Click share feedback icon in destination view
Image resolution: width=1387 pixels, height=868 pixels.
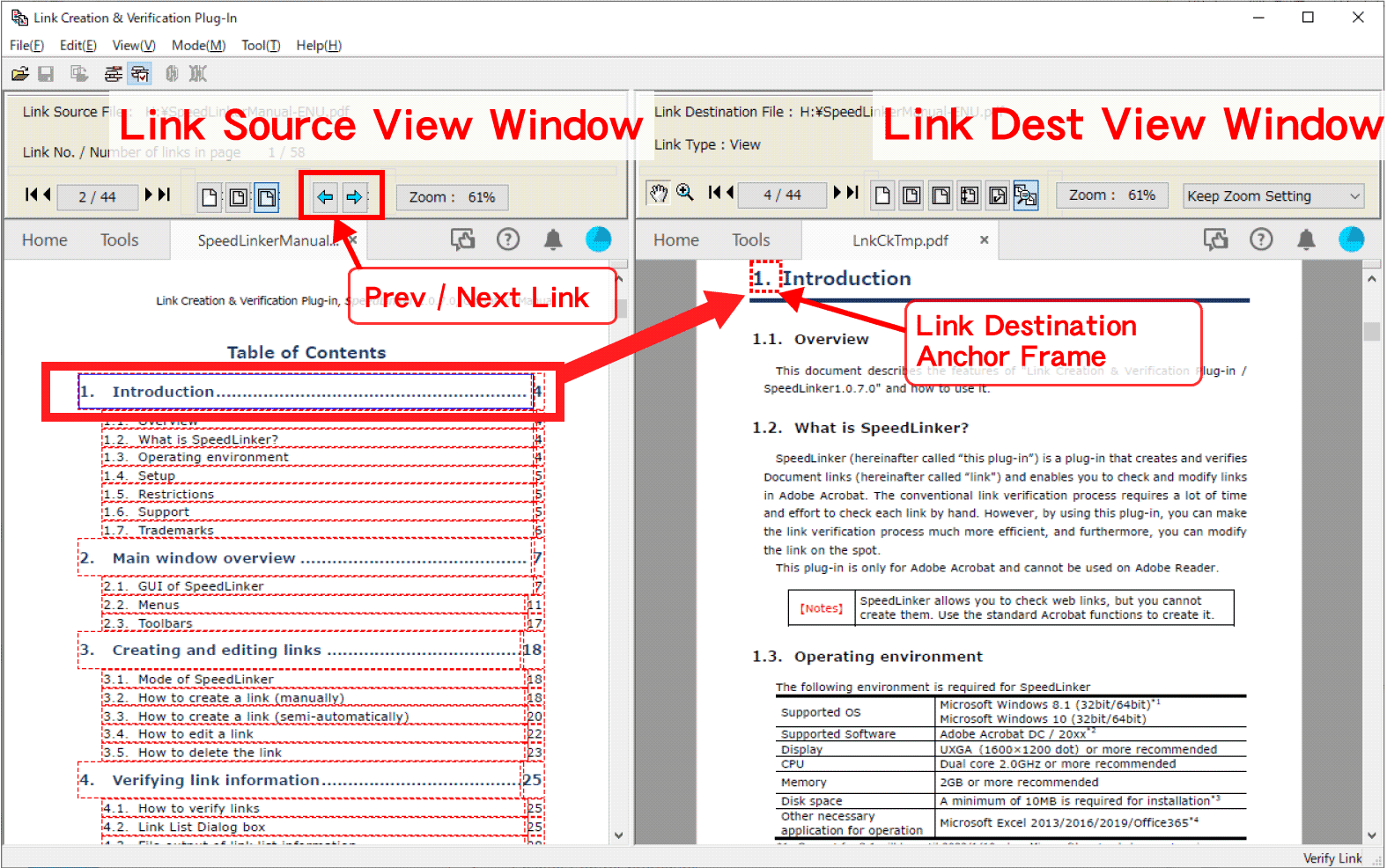(1216, 239)
